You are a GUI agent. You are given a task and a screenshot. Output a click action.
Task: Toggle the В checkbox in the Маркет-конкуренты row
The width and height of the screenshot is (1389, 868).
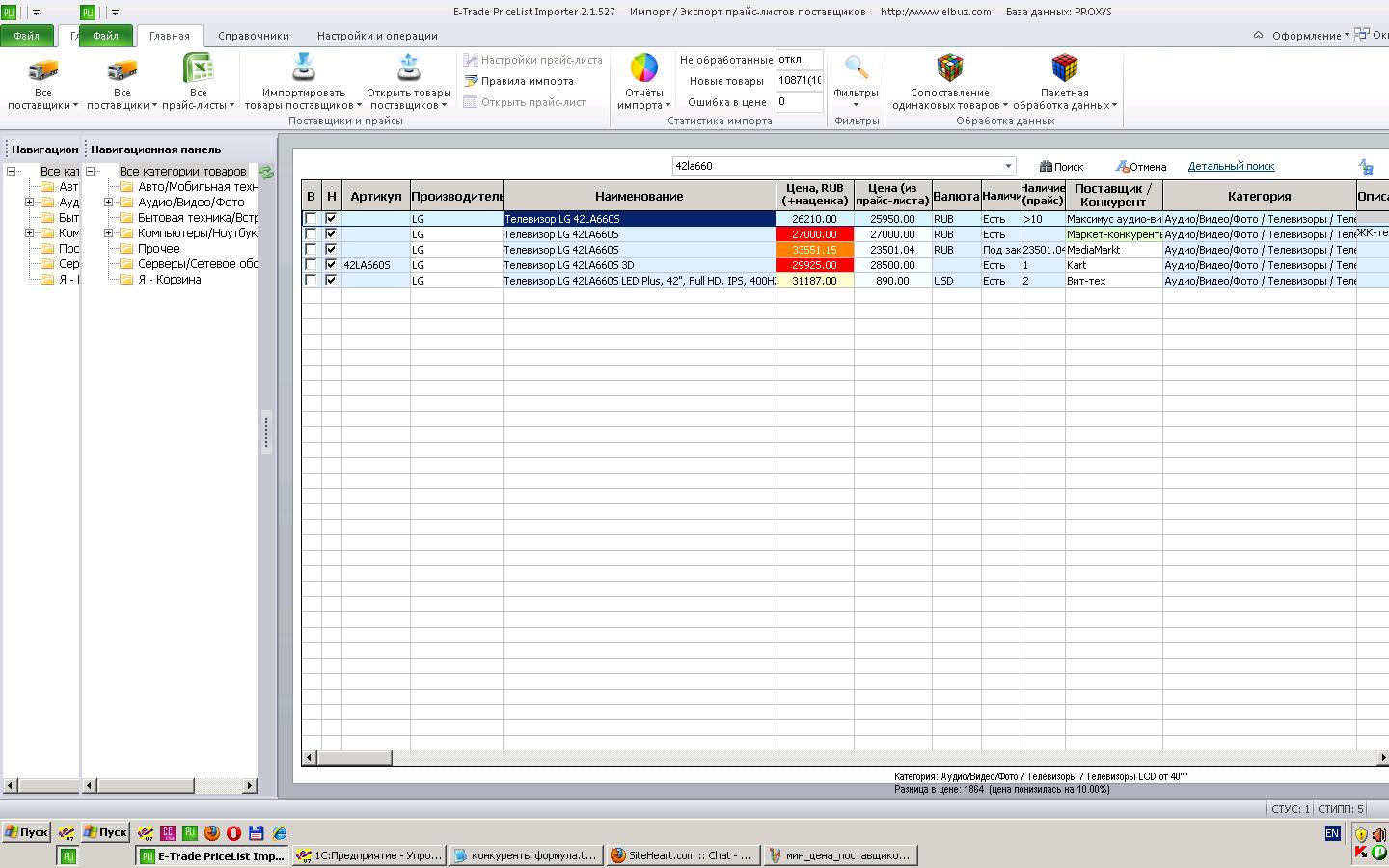311,234
